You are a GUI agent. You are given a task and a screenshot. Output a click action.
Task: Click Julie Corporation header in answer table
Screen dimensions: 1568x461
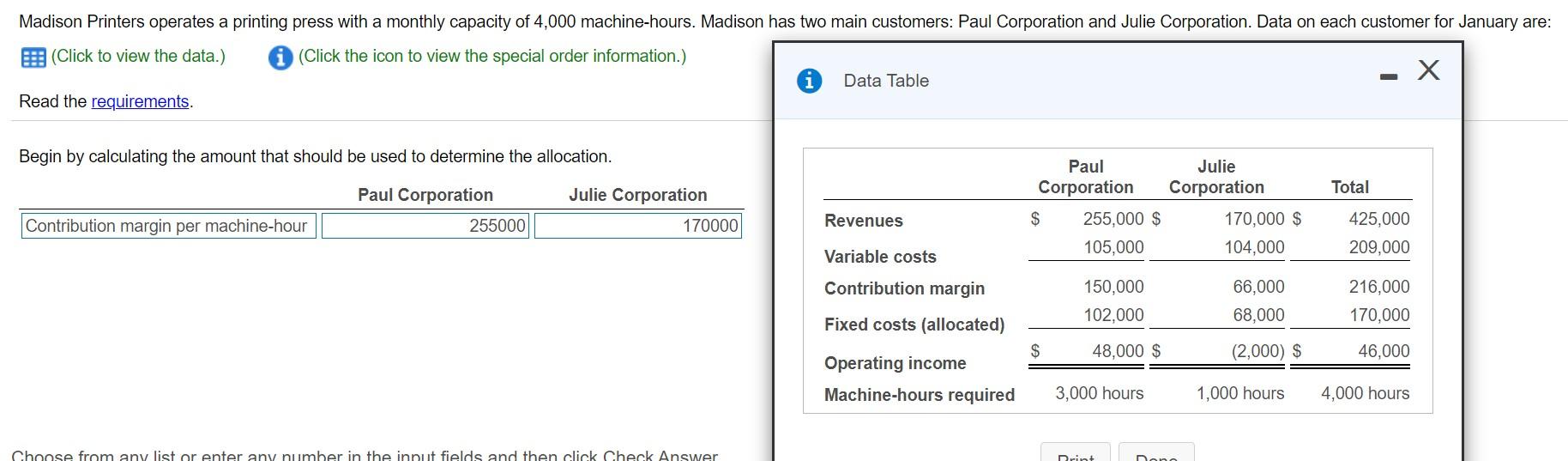638,195
